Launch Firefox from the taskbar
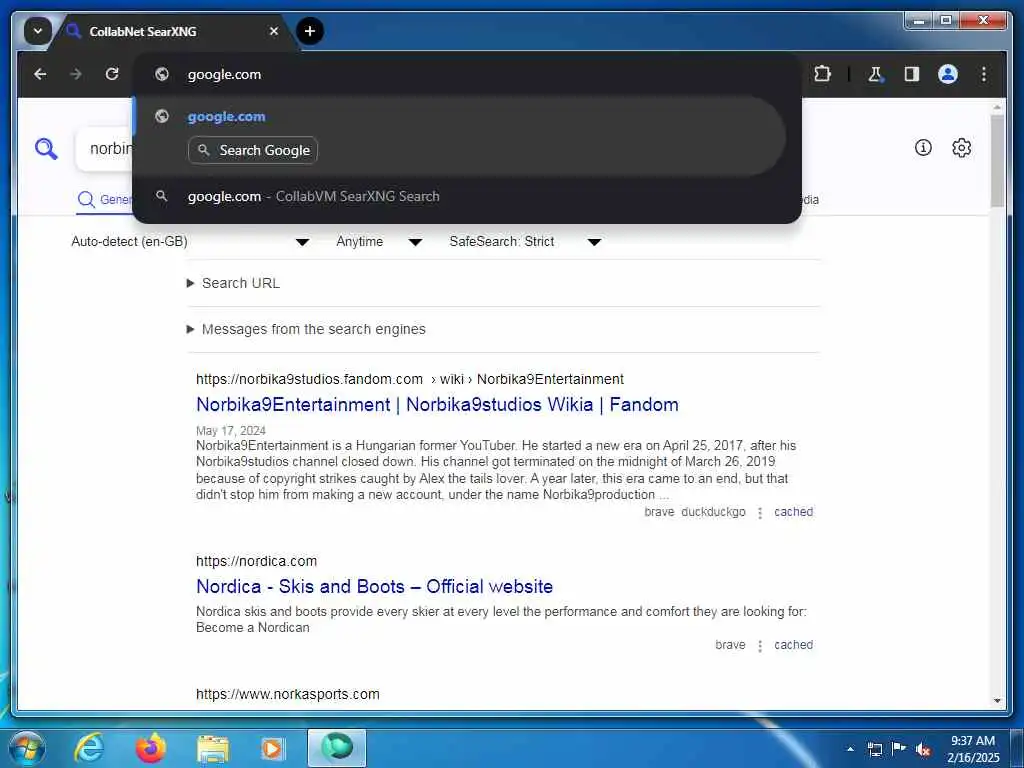Image resolution: width=1024 pixels, height=768 pixels. coord(150,748)
